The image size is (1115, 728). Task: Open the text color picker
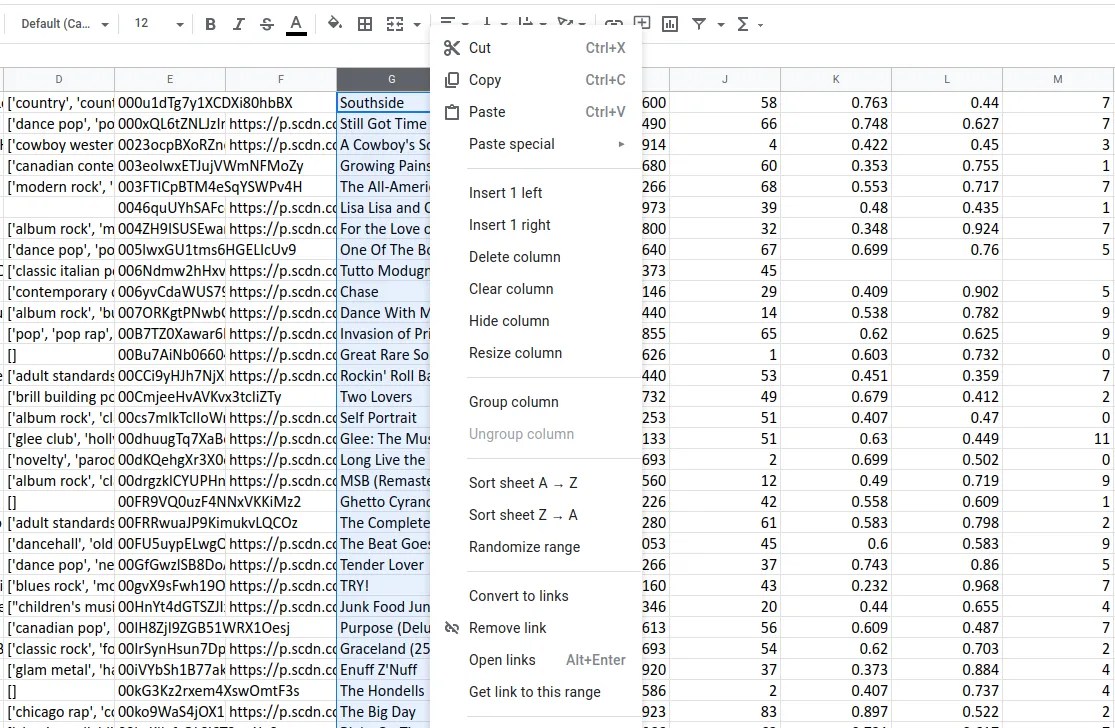pyautogui.click(x=296, y=24)
